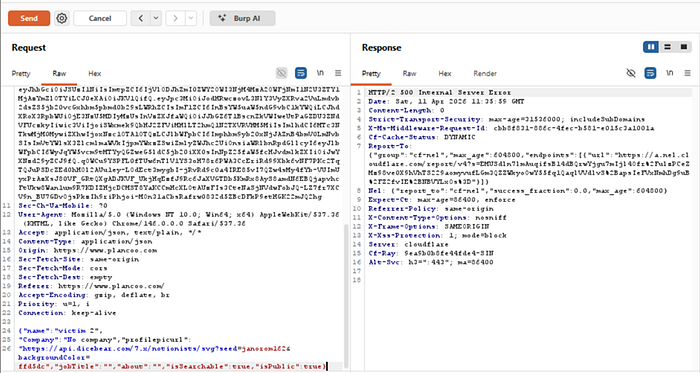Click the Referrer-Policy: same-origin response header
This screenshot has width=700, height=373.
(430, 209)
